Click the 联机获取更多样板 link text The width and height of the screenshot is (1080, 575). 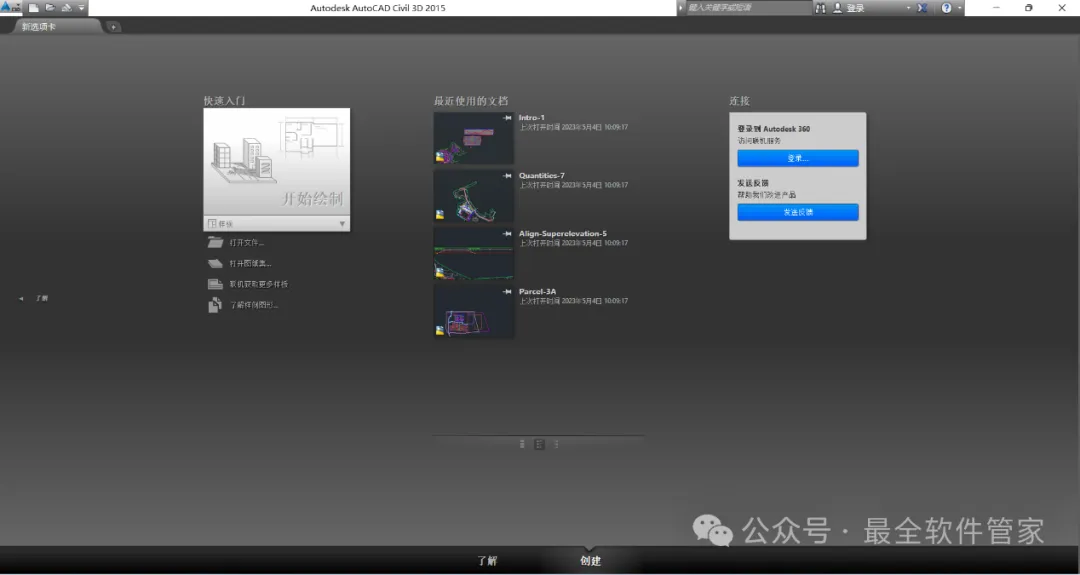pyautogui.click(x=259, y=284)
